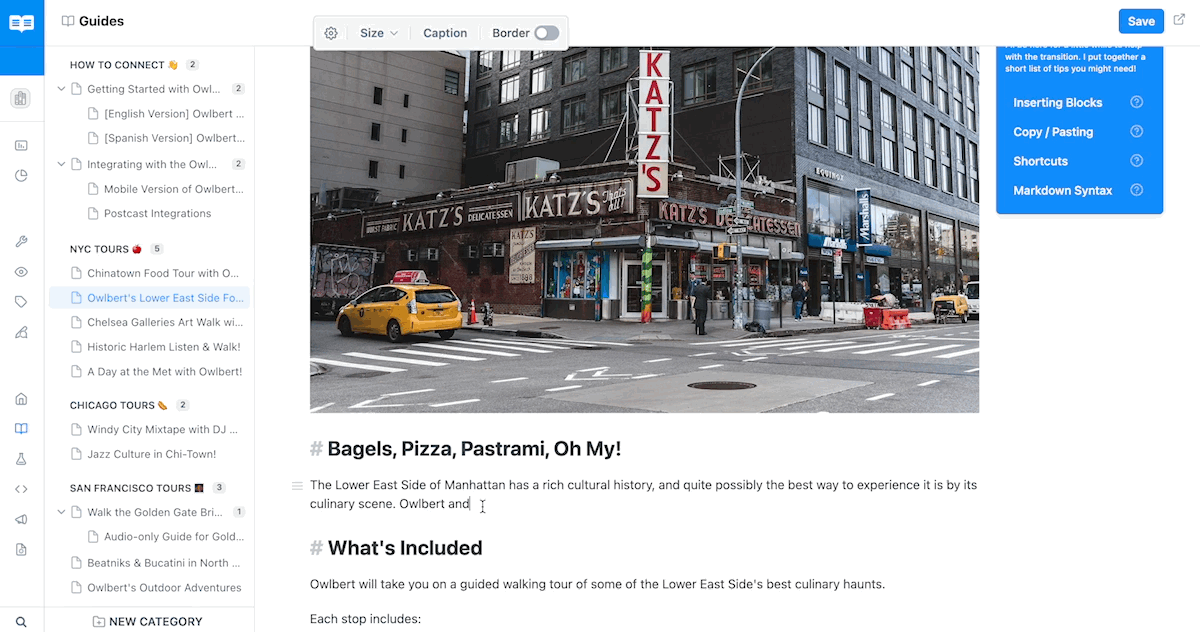Click help icon next to Inserting Blocks
This screenshot has width=1200, height=632.
pos(1136,102)
